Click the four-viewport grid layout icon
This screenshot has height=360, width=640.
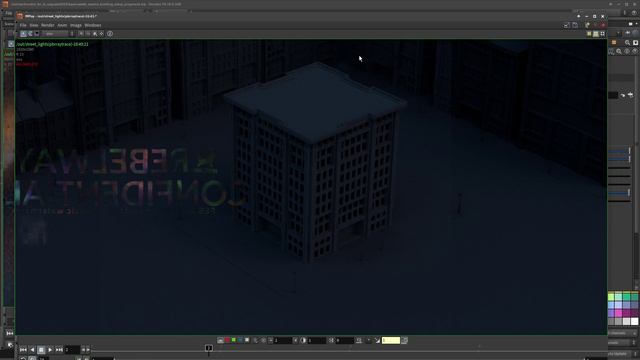point(602,34)
